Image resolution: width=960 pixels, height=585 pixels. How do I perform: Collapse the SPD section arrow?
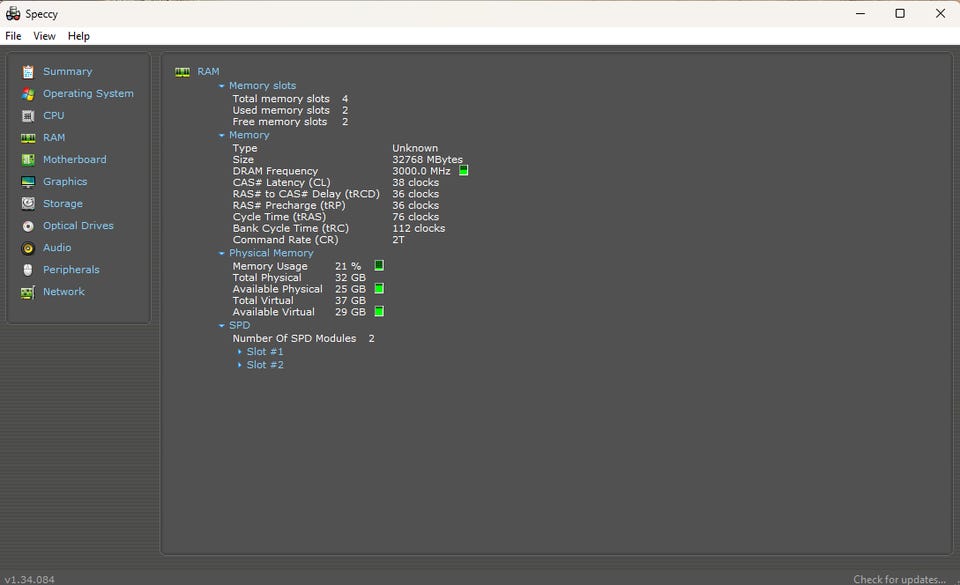(x=222, y=326)
